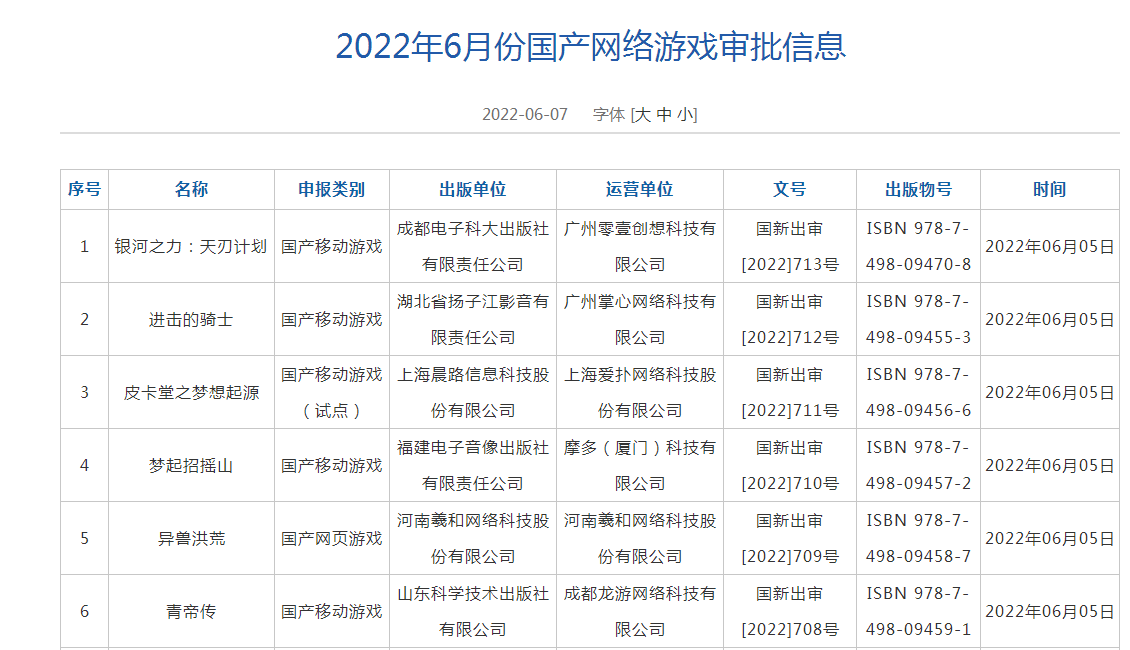Click the 出版物号 column header
The image size is (1130, 650).
pyautogui.click(x=918, y=189)
